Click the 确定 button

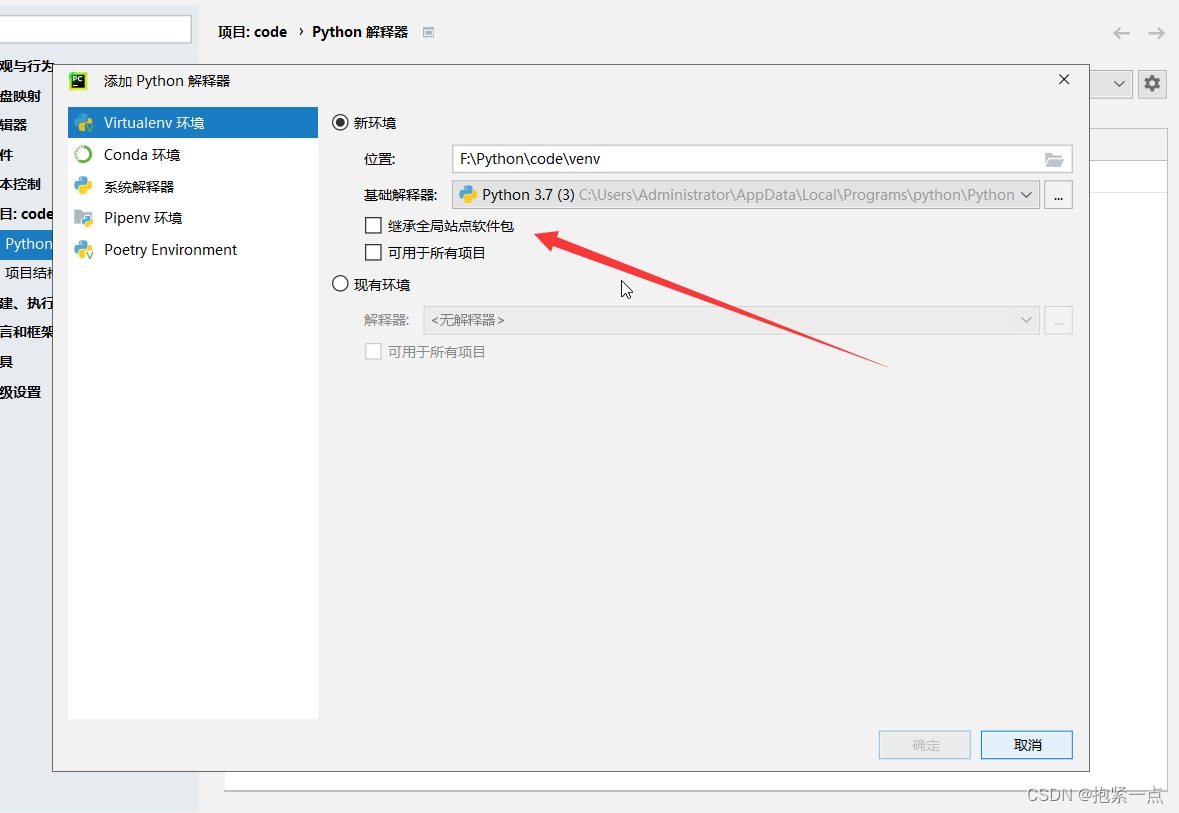[925, 745]
